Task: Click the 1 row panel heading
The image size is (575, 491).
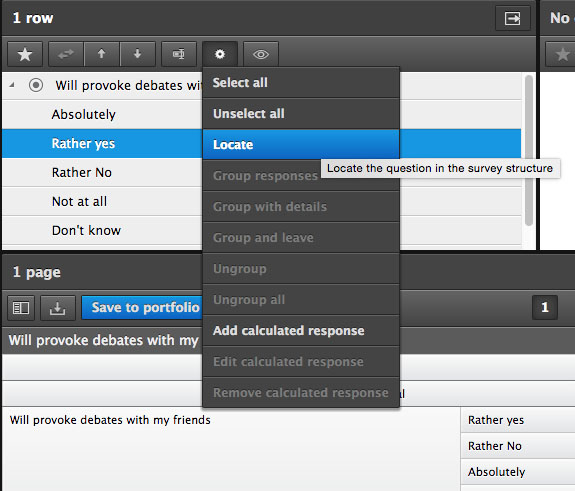Action: pos(33,18)
